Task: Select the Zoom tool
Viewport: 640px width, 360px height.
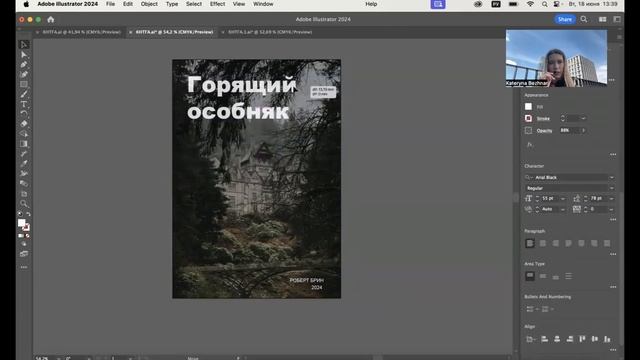Action: click(24, 203)
